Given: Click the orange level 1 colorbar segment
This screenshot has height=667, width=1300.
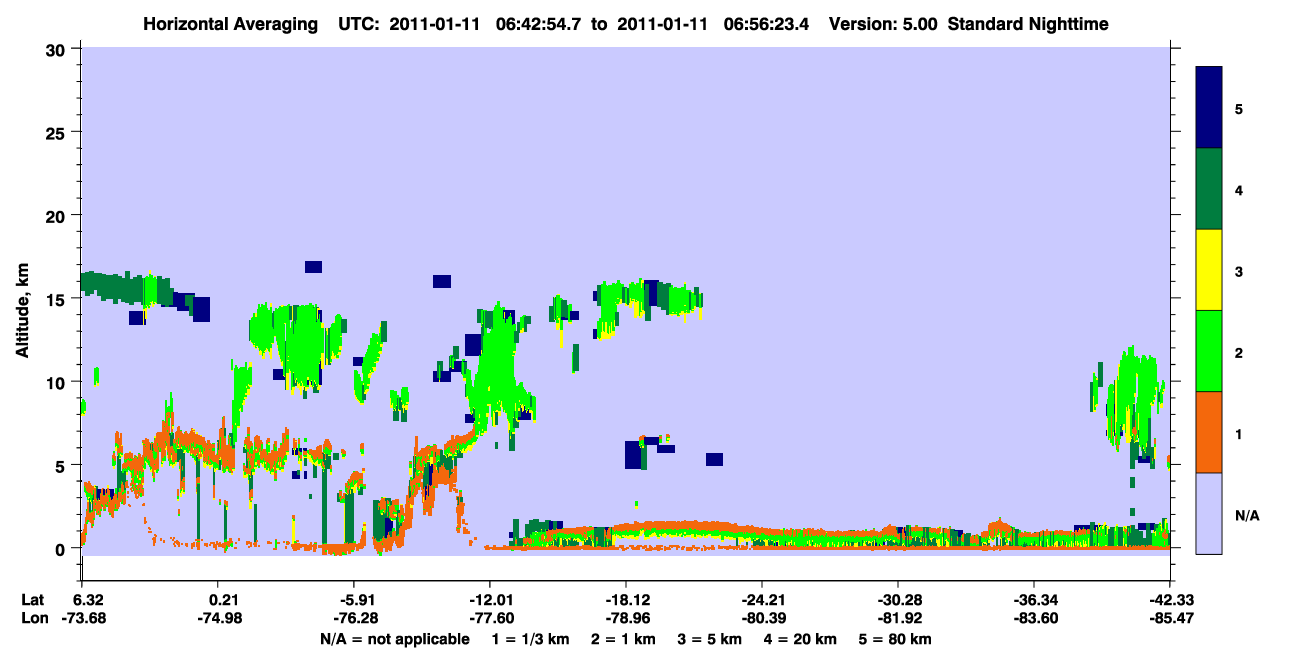Looking at the screenshot, I should 1209,432.
